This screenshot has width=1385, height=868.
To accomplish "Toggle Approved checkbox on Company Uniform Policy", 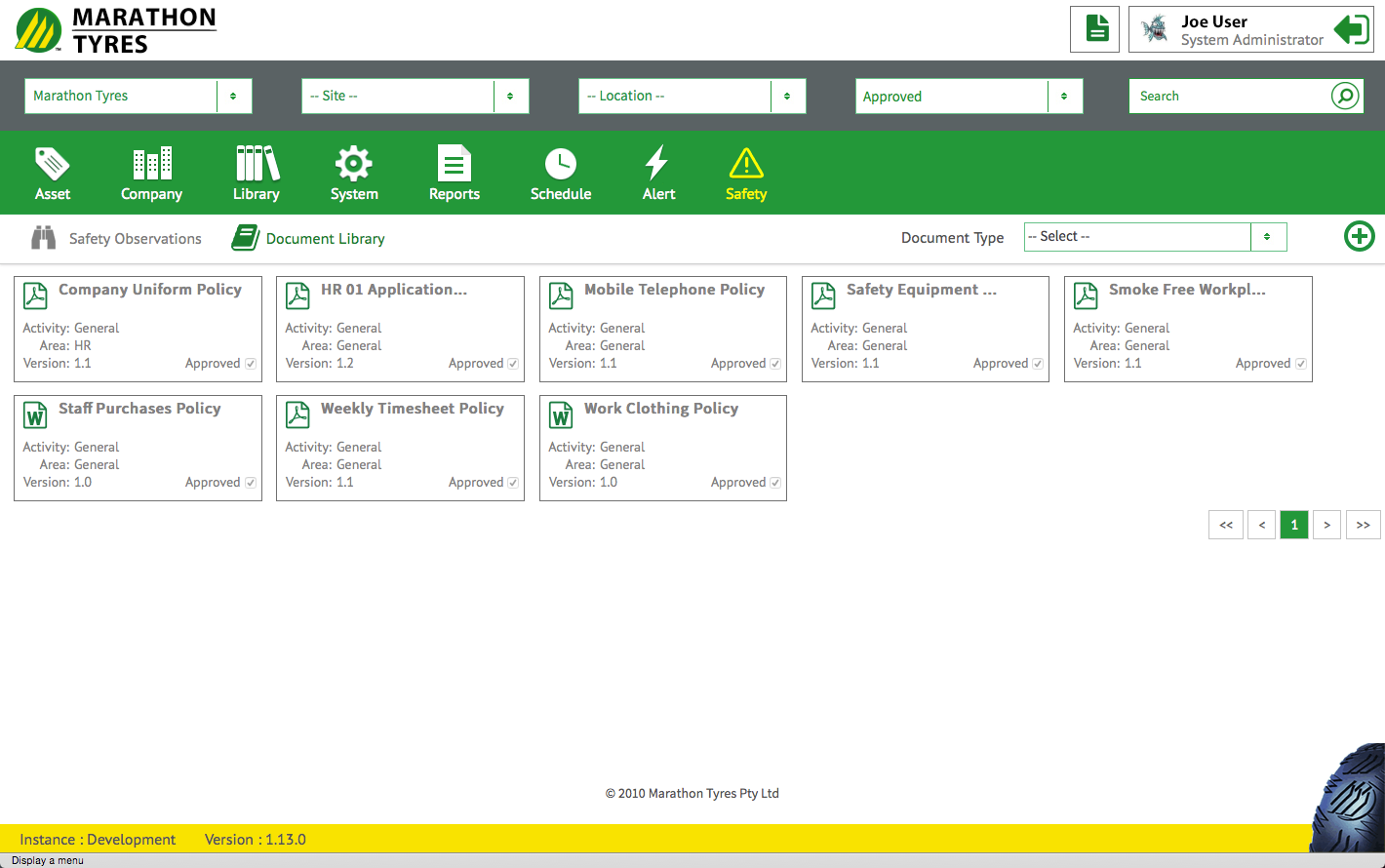I will (251, 364).
